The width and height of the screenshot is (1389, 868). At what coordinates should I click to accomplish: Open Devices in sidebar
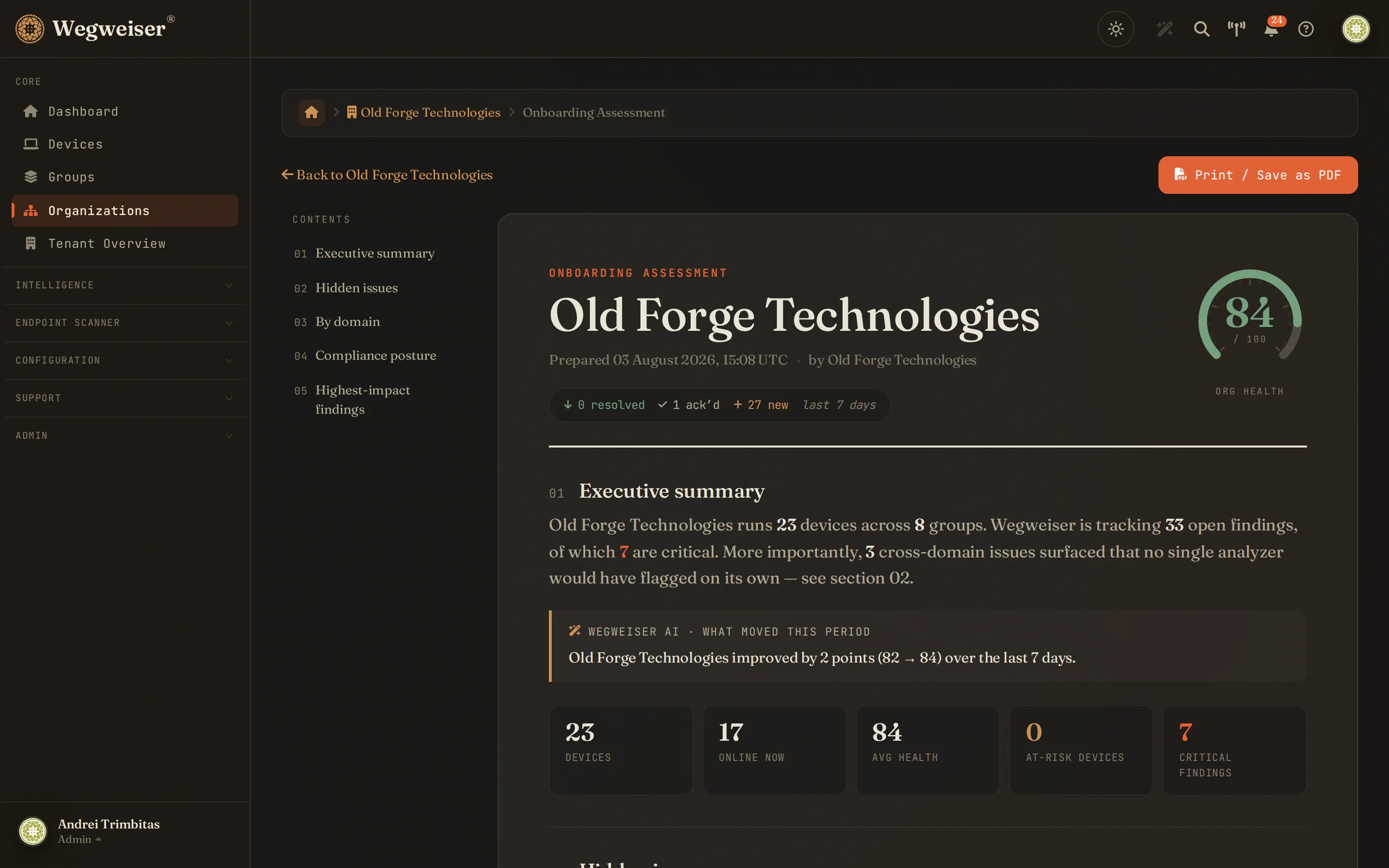click(124, 144)
